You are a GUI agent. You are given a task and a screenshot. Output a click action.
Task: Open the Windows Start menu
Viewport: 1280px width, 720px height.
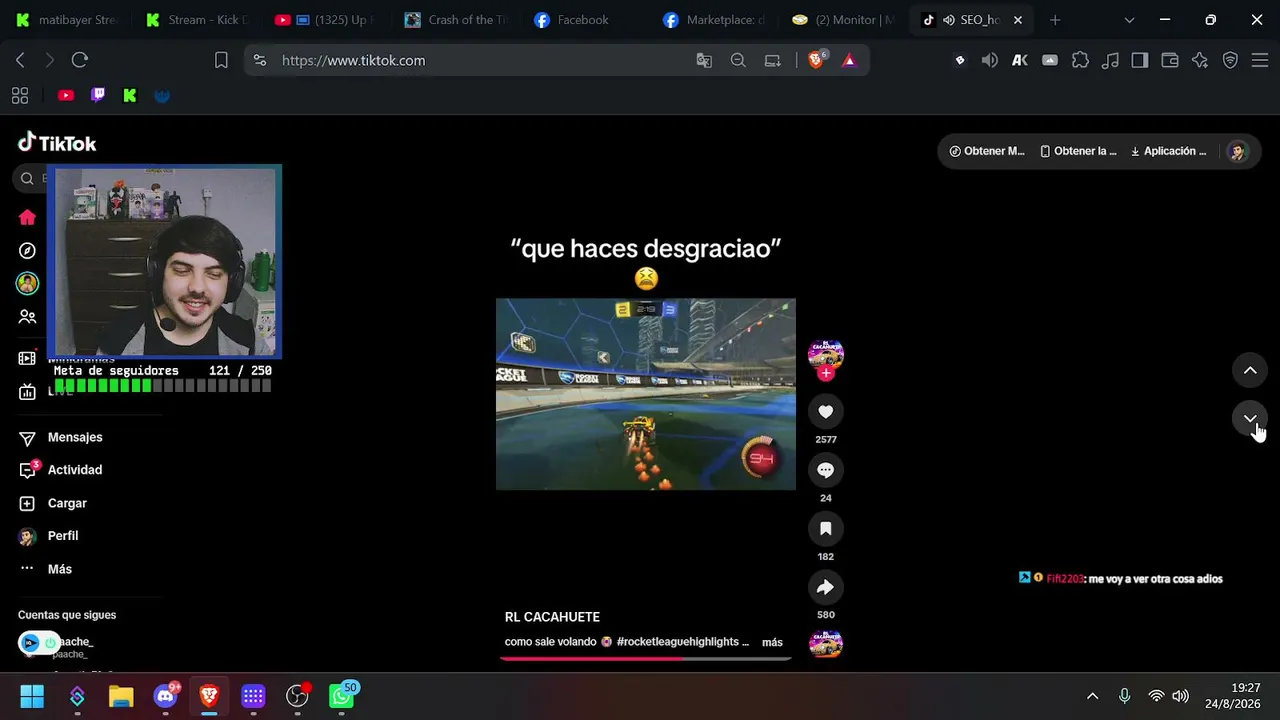(x=32, y=696)
